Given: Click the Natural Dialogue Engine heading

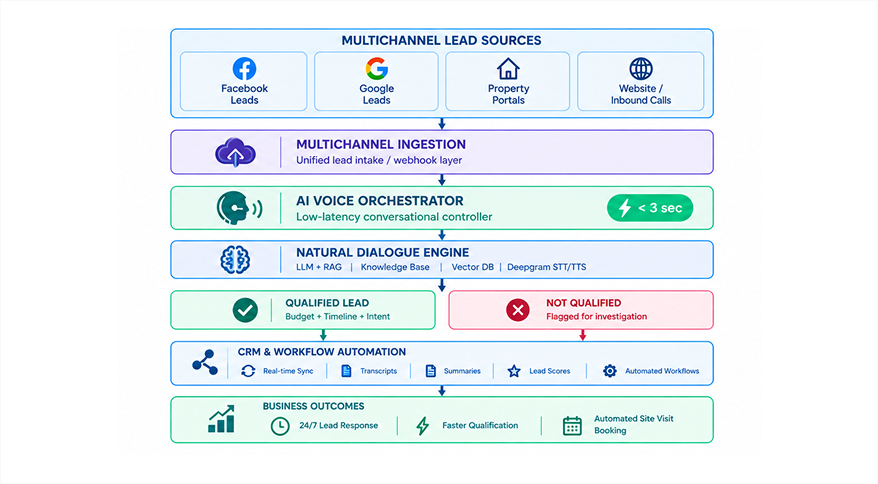Looking at the screenshot, I should pos(382,252).
